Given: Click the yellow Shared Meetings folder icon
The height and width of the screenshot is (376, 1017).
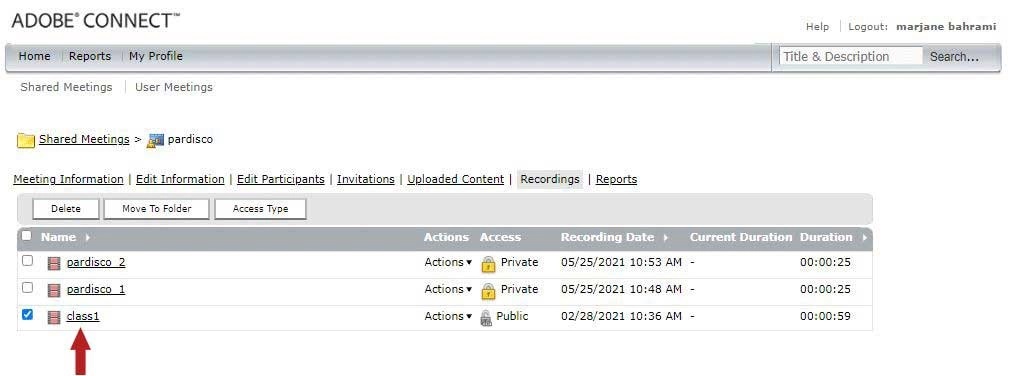Looking at the screenshot, I should tap(26, 140).
